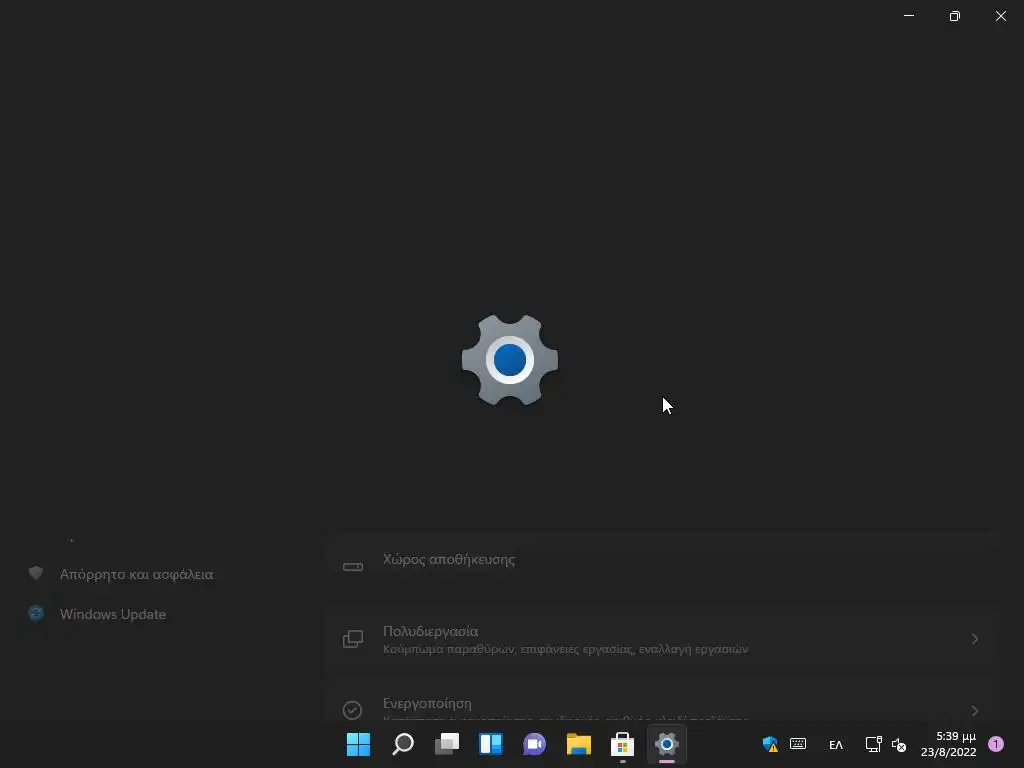Open Ενεργοποίηση settings
The width and height of the screenshot is (1024, 768).
tap(660, 700)
